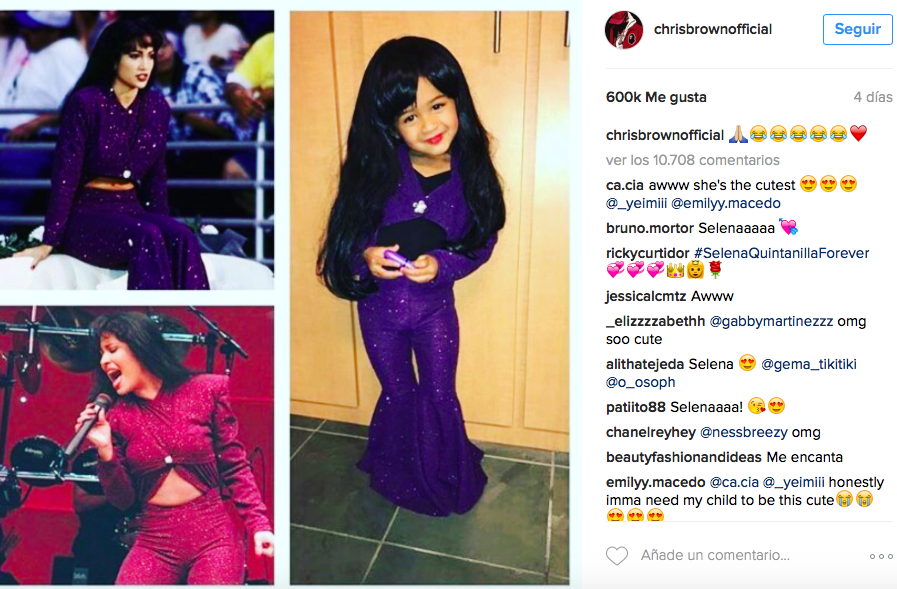The image size is (897, 589).
Task: Open the photo of child in purple jumpsuit
Action: pos(430,297)
